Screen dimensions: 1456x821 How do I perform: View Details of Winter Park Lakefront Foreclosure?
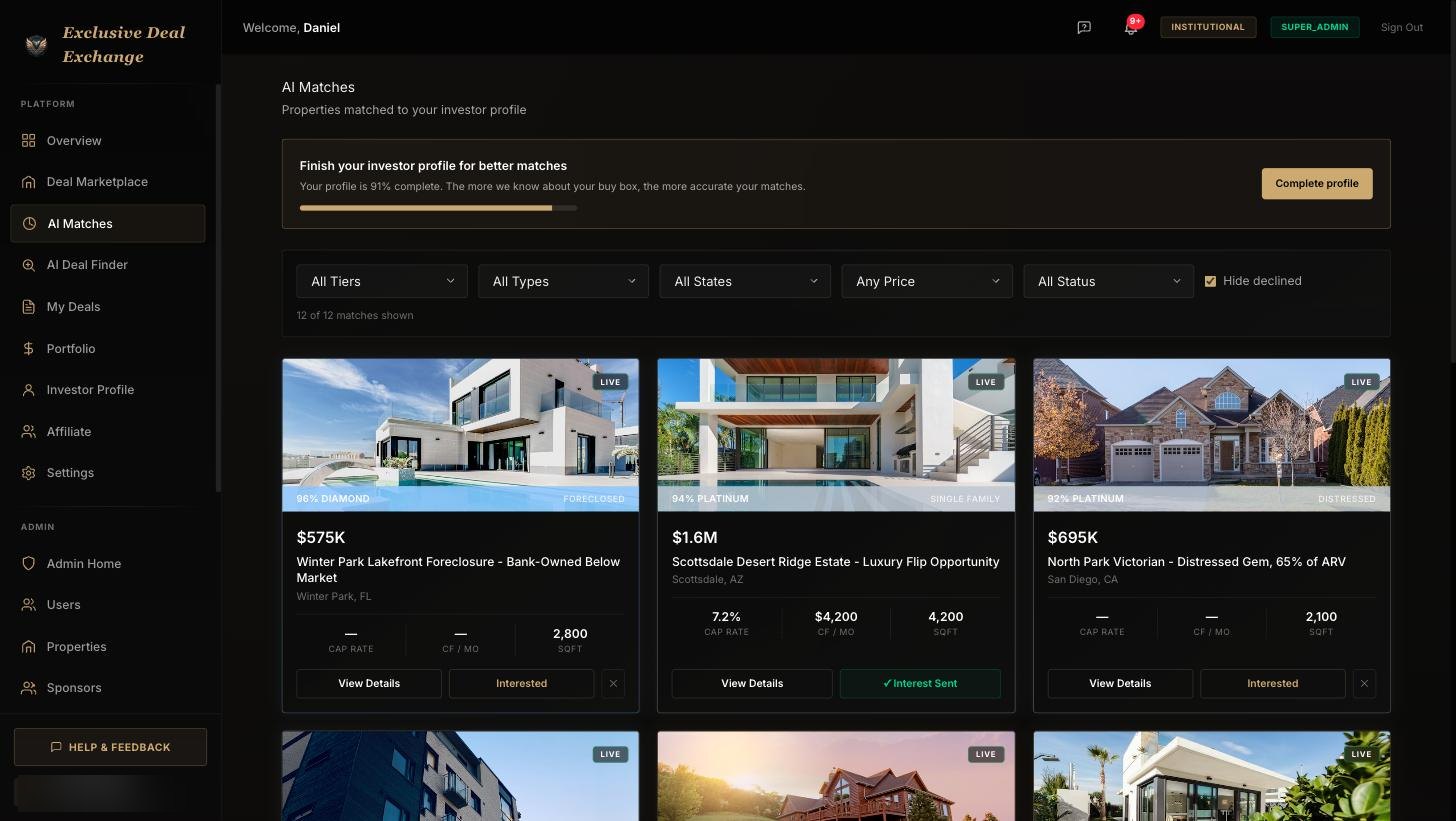[369, 684]
